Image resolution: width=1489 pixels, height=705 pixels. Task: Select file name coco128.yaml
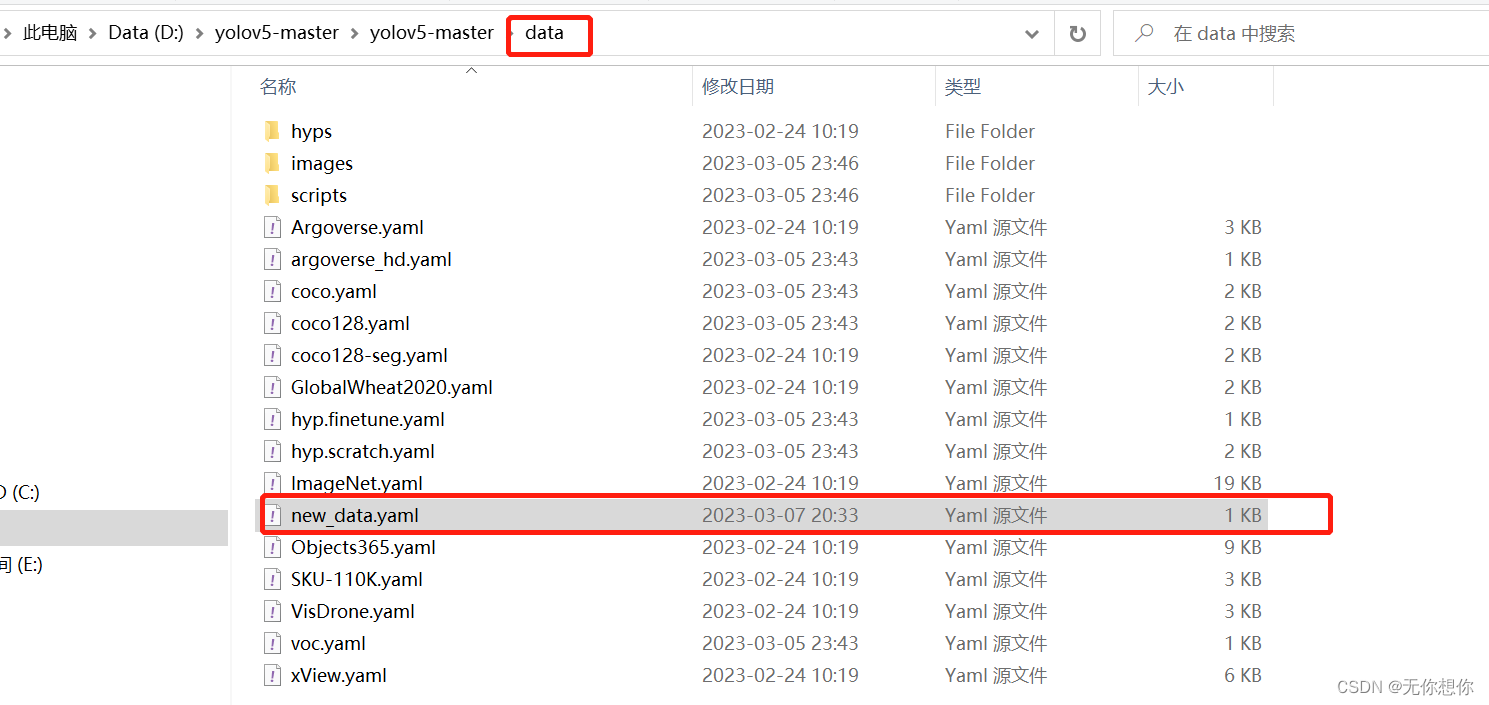pyautogui.click(x=350, y=323)
